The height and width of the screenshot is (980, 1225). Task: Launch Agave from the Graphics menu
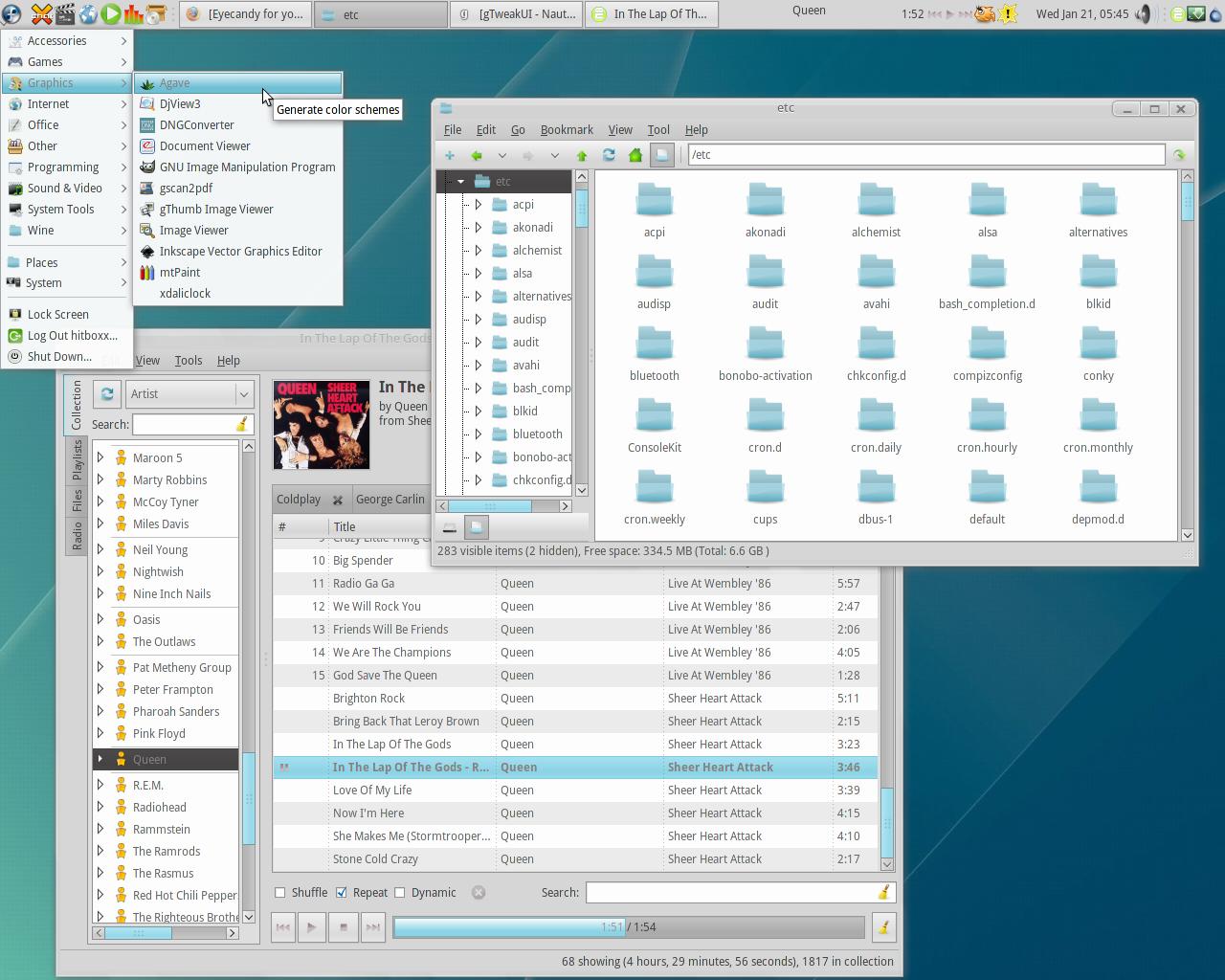coord(237,83)
